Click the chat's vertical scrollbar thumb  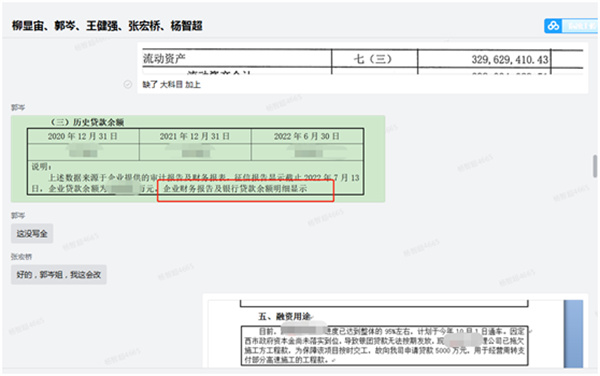point(595,166)
